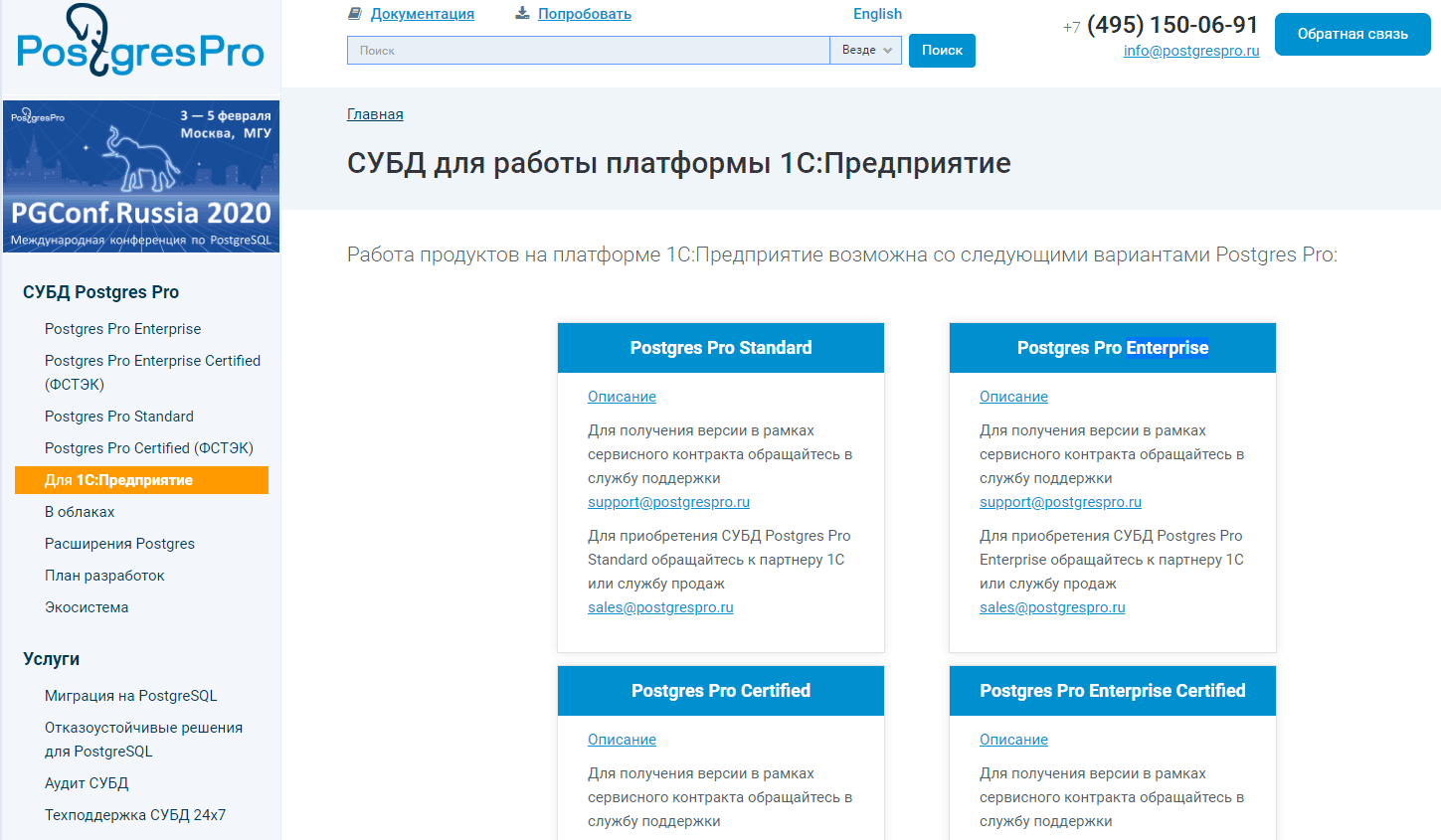Click the Postgres Pro Enterprise card header

pos(1113,348)
